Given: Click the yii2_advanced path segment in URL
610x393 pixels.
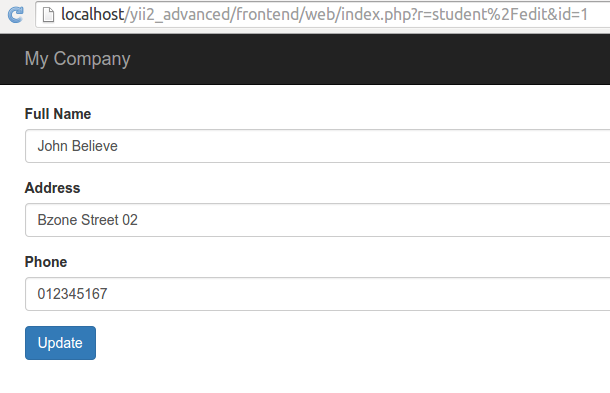Looking at the screenshot, I should tap(180, 14).
